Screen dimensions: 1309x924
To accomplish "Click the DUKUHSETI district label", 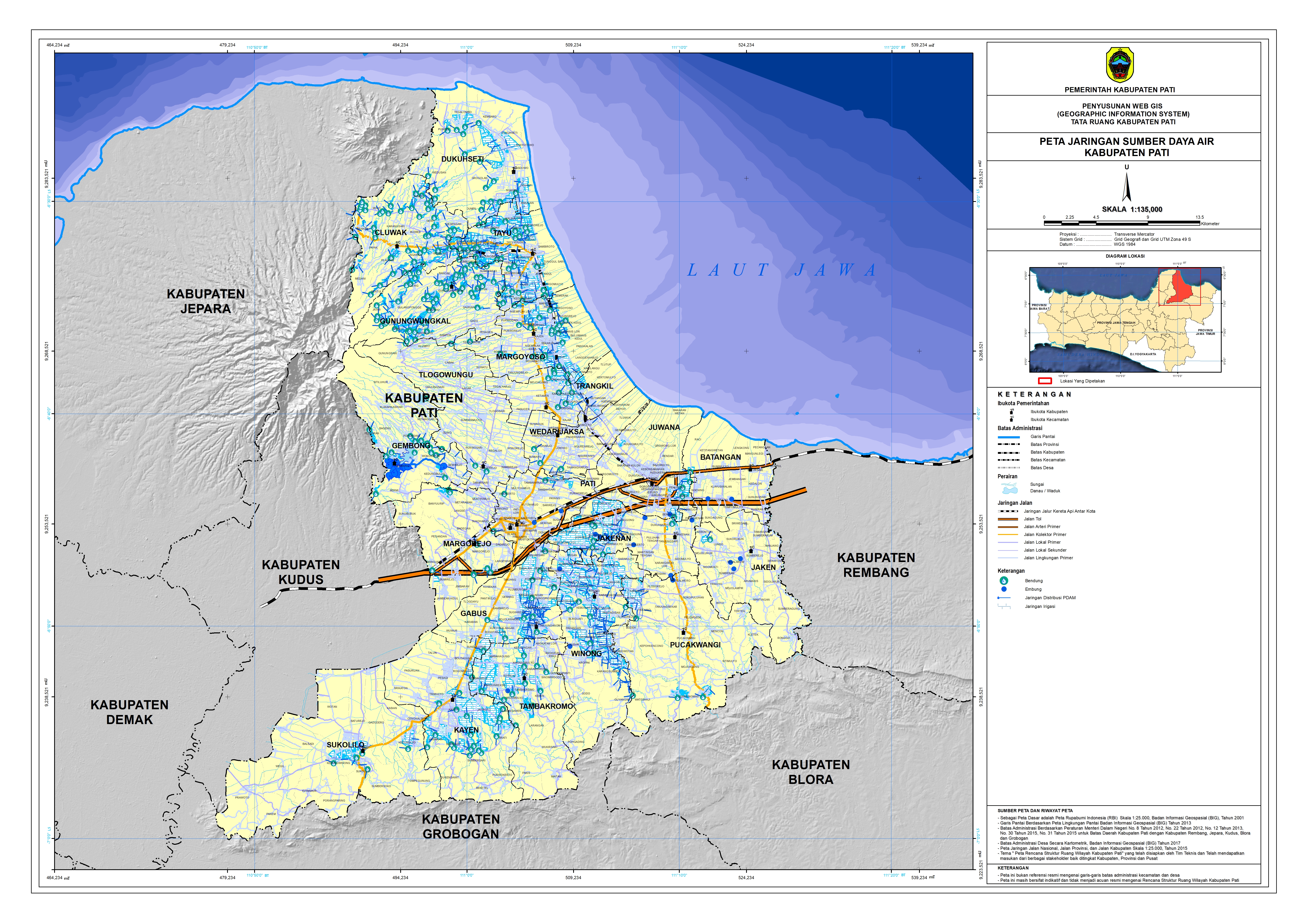I will point(462,159).
